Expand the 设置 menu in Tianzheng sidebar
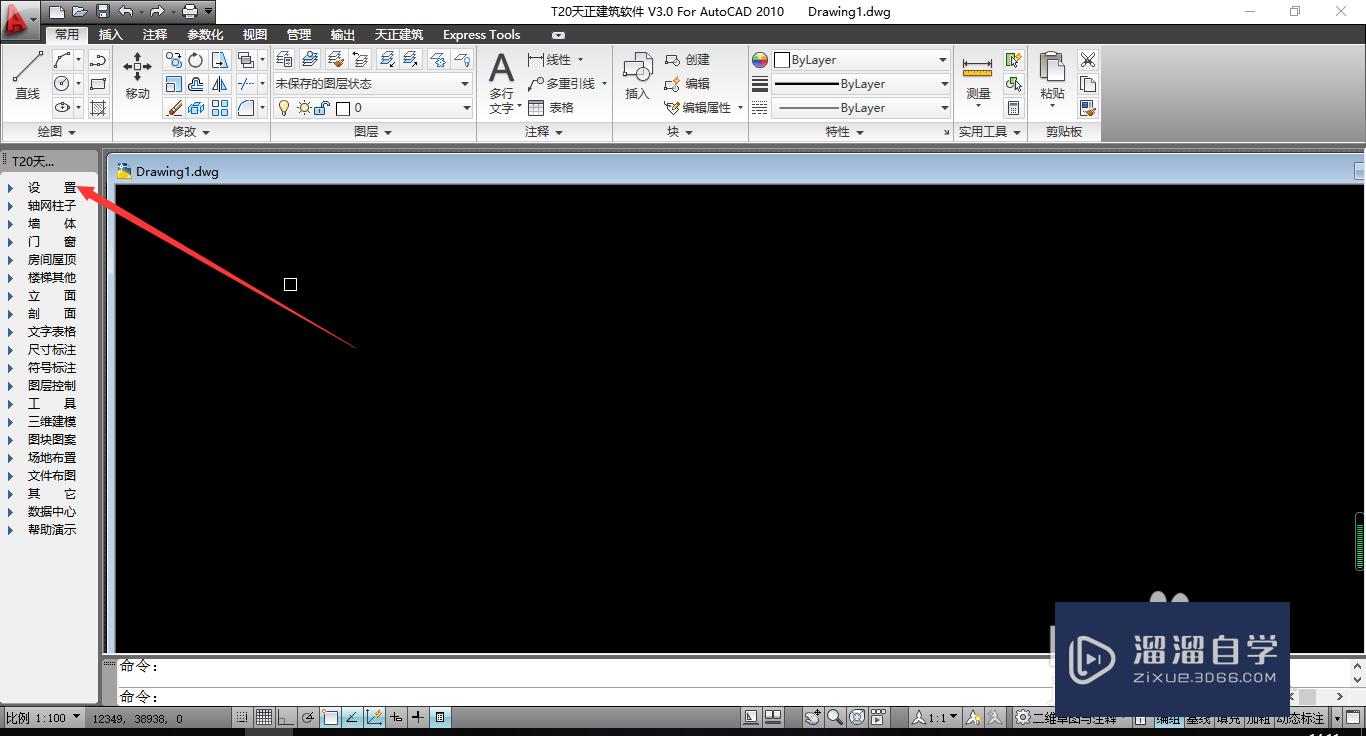Image resolution: width=1366 pixels, height=736 pixels. (x=51, y=187)
